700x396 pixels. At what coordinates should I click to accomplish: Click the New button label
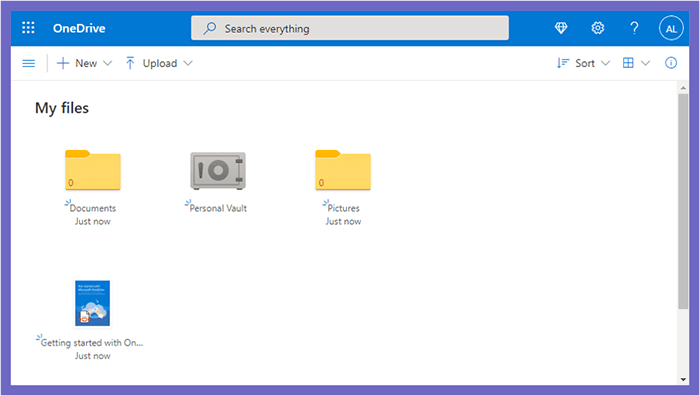point(86,63)
